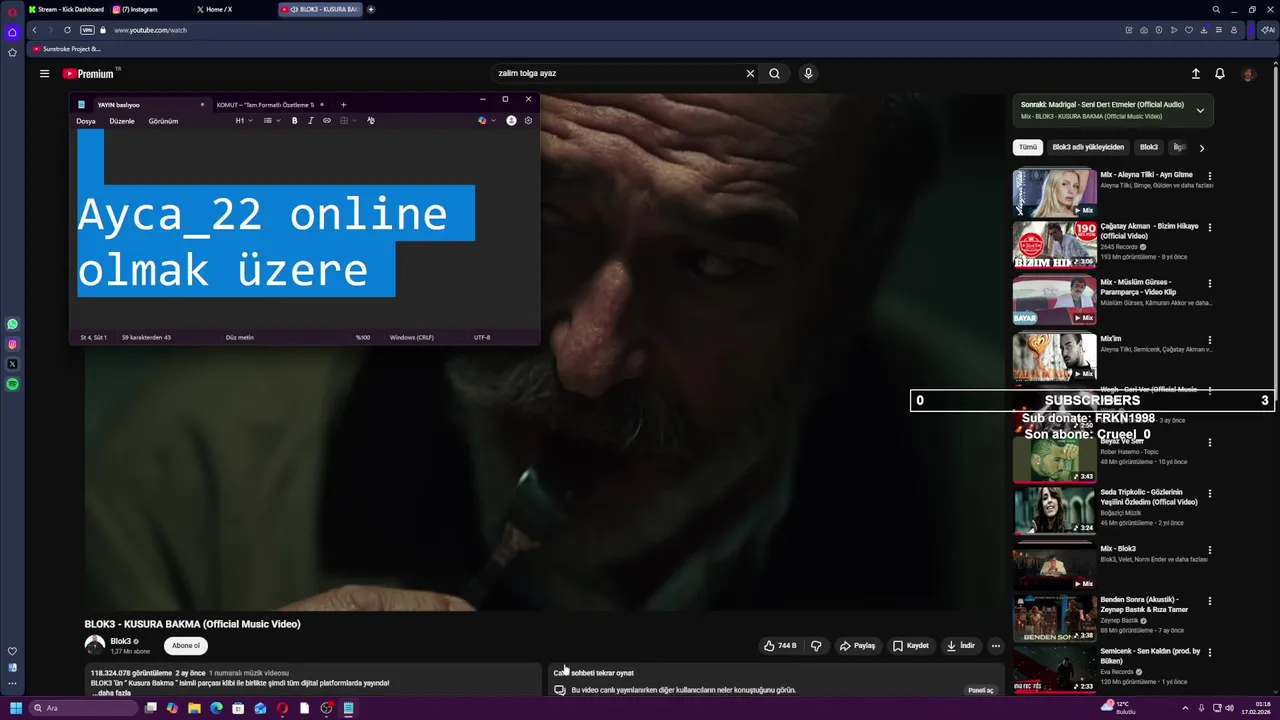Viewport: 1280px width, 720px height.
Task: Open the Notepad H1 heading dropdown
Action: pos(244,121)
